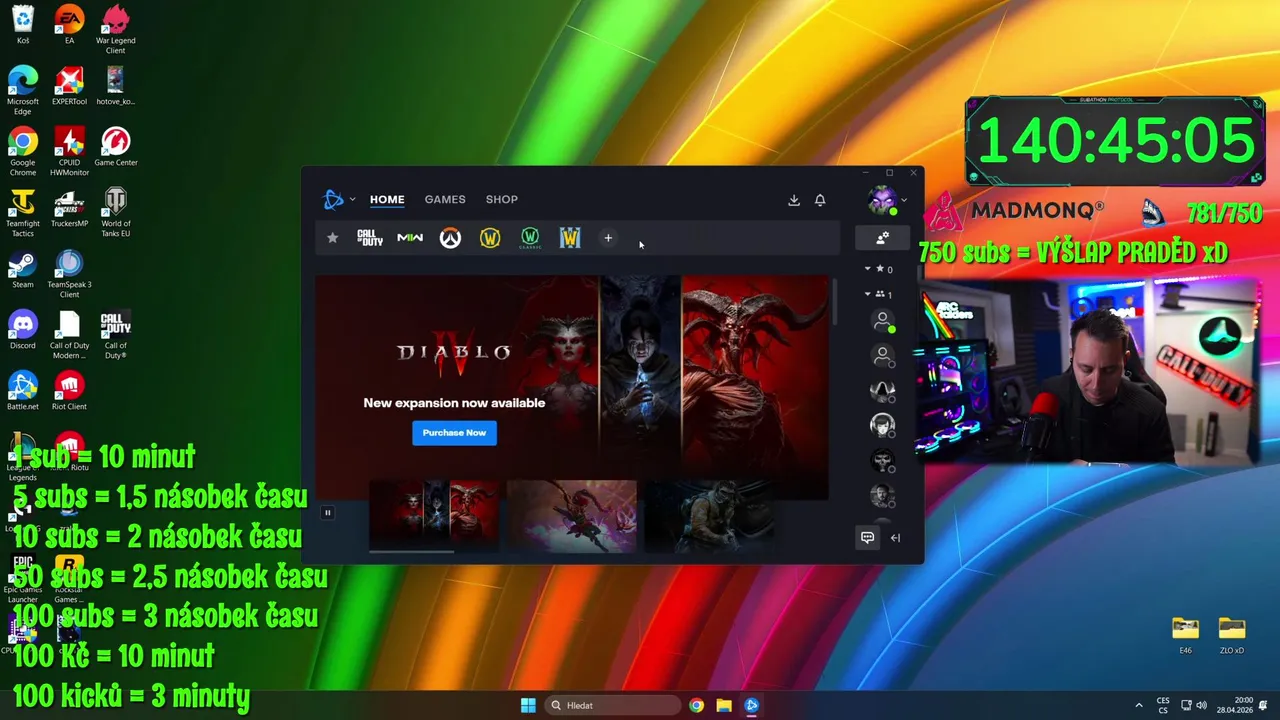Open Game Center desktop shortcut
1280x720 pixels.
pyautogui.click(x=116, y=147)
